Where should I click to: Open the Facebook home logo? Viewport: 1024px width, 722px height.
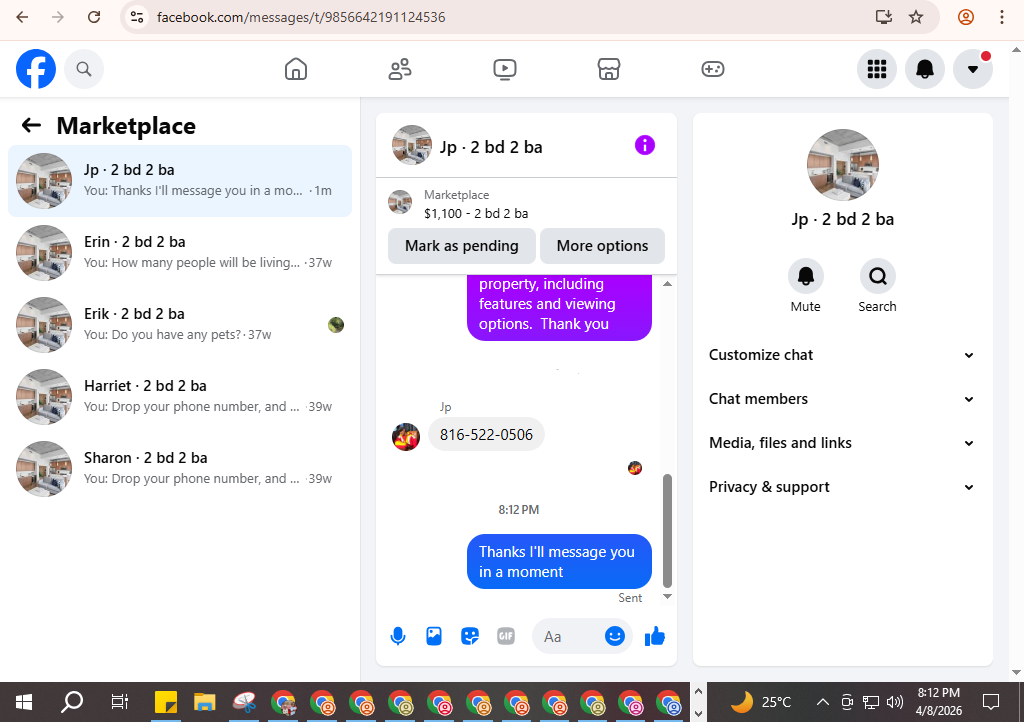click(x=36, y=69)
